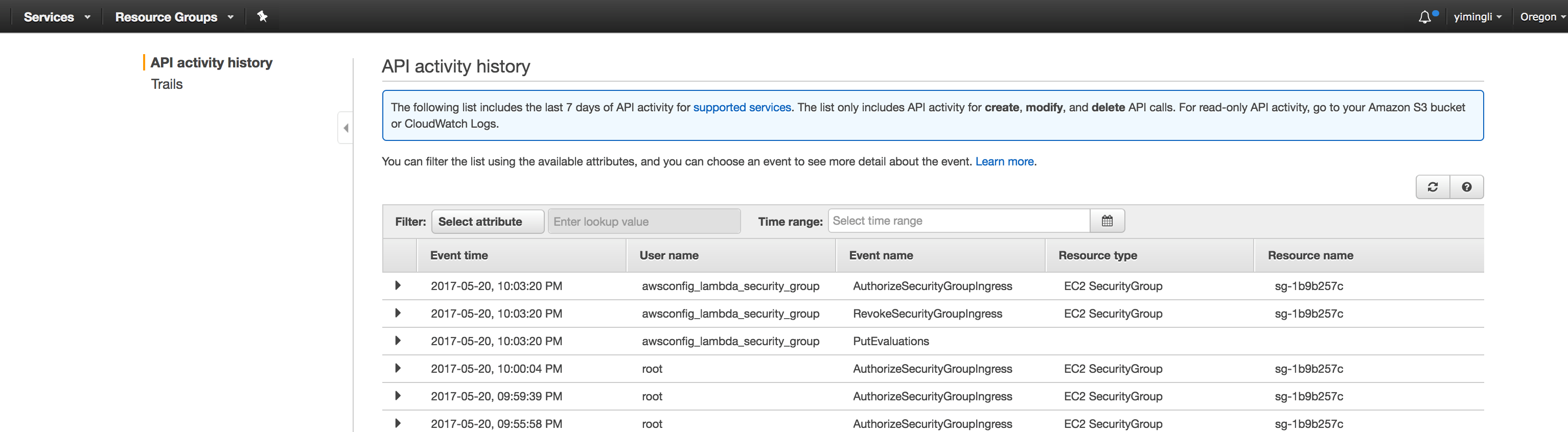
Task: Open the Select attribute filter dropdown
Action: [x=487, y=222]
